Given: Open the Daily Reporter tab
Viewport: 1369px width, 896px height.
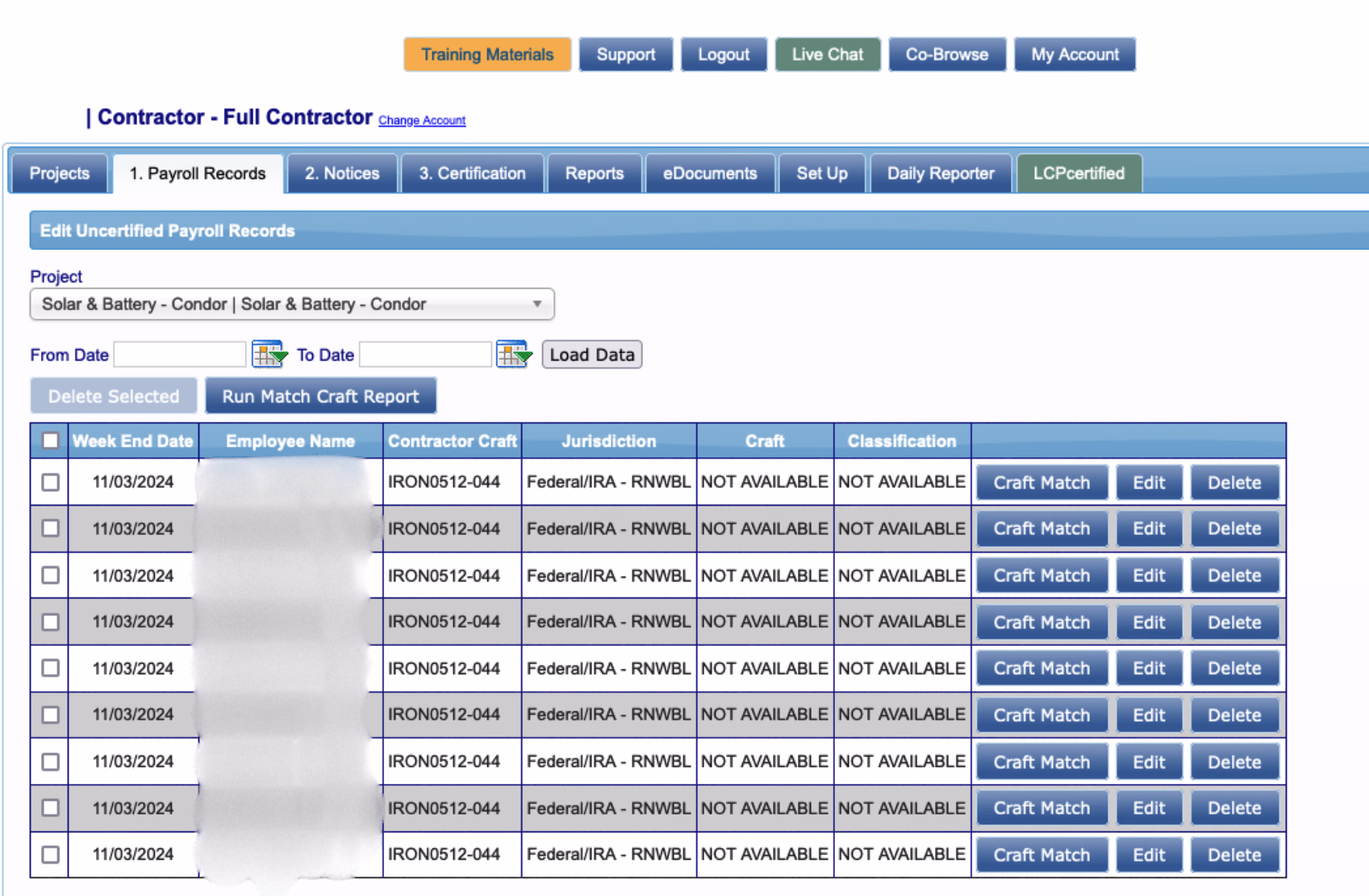Looking at the screenshot, I should [941, 173].
